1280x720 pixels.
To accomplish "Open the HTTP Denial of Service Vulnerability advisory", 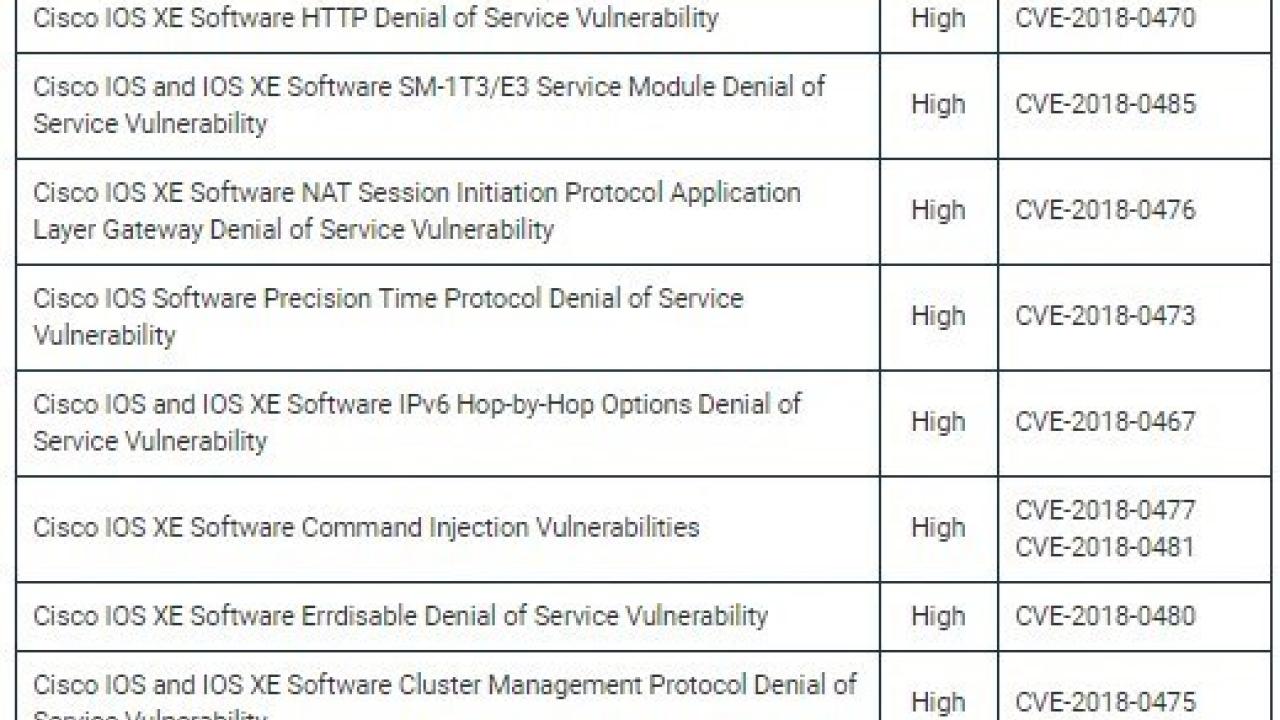I will 376,18.
